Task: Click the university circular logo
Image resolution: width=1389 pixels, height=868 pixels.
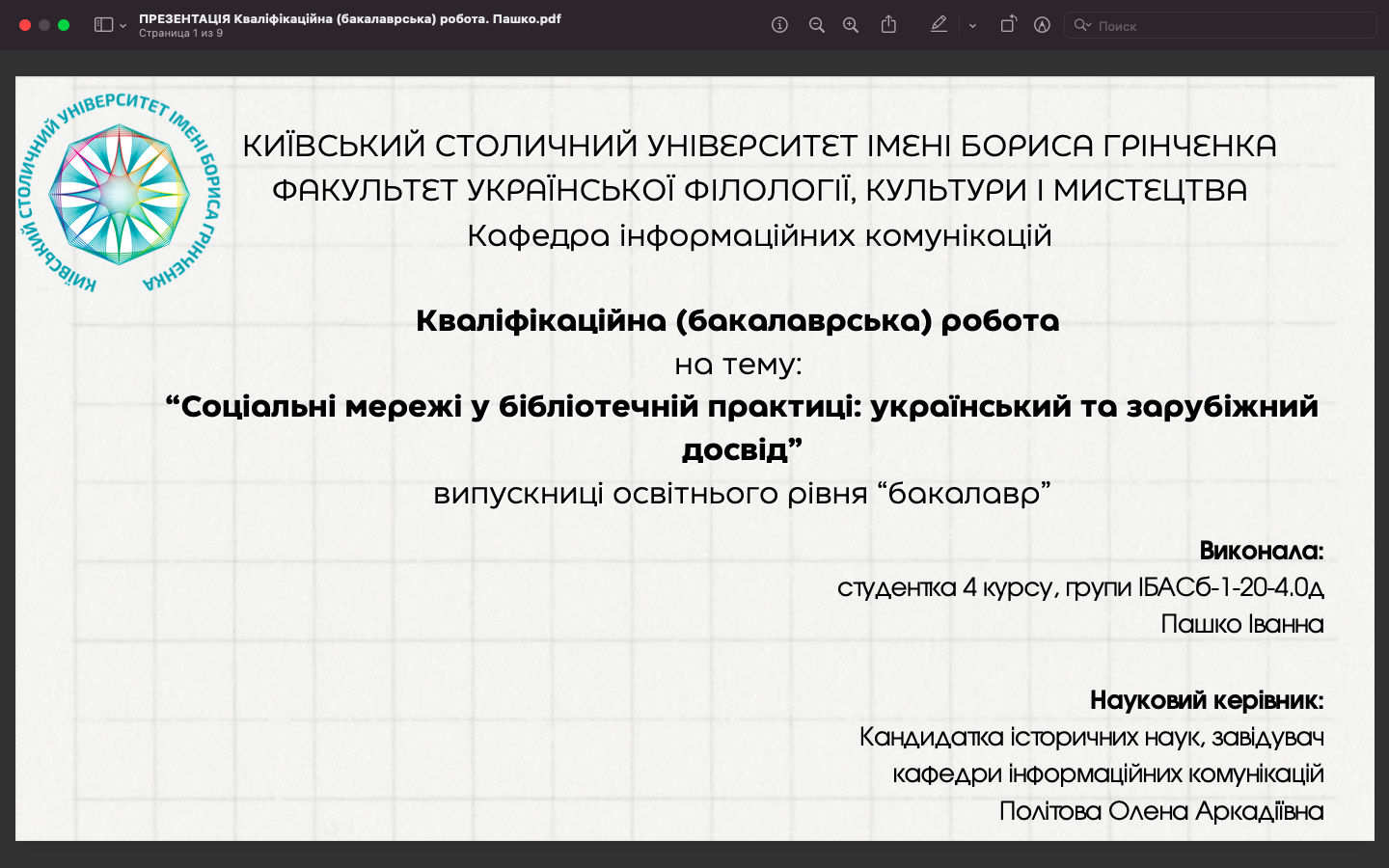Action: [x=119, y=194]
